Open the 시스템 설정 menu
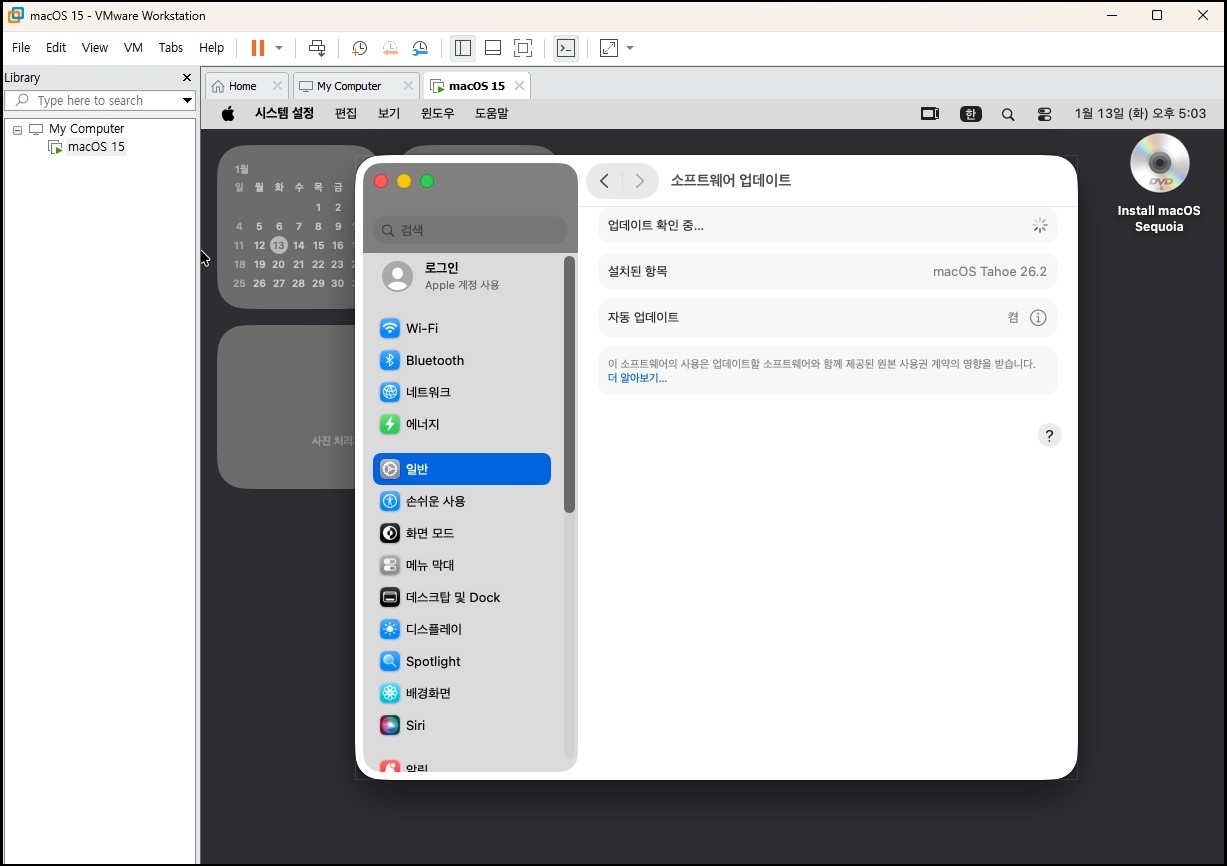Image resolution: width=1227 pixels, height=866 pixels. [x=284, y=114]
